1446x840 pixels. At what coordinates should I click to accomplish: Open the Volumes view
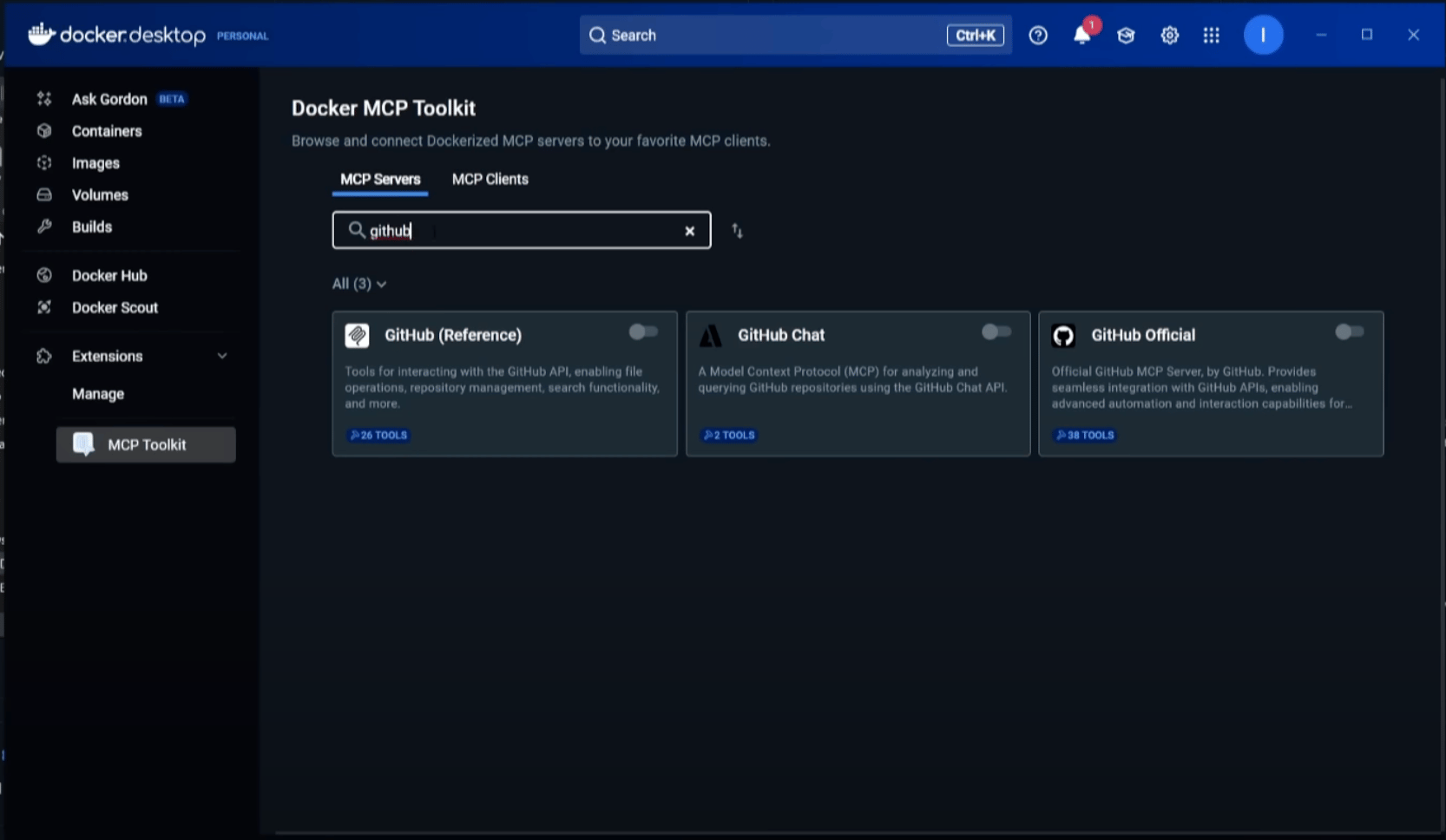100,195
